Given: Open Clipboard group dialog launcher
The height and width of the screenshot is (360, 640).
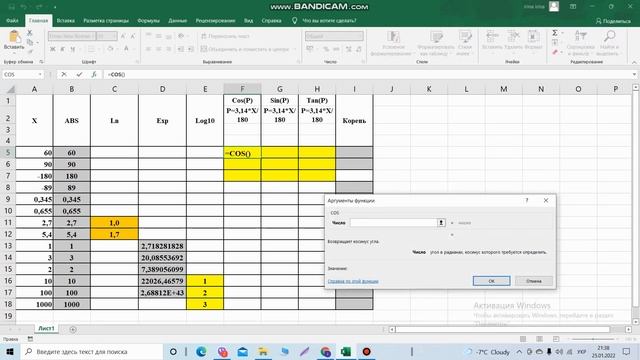Looking at the screenshot, I should [41, 62].
